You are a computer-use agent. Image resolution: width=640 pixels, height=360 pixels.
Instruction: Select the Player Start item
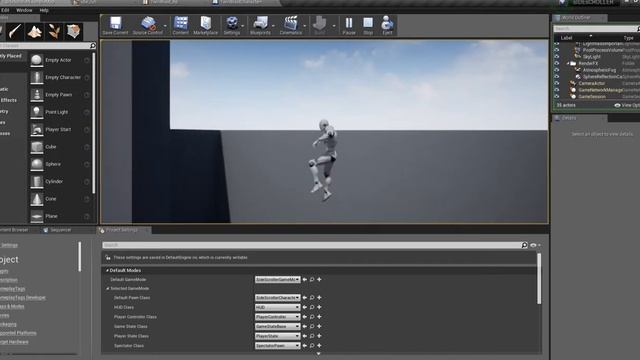(60, 129)
